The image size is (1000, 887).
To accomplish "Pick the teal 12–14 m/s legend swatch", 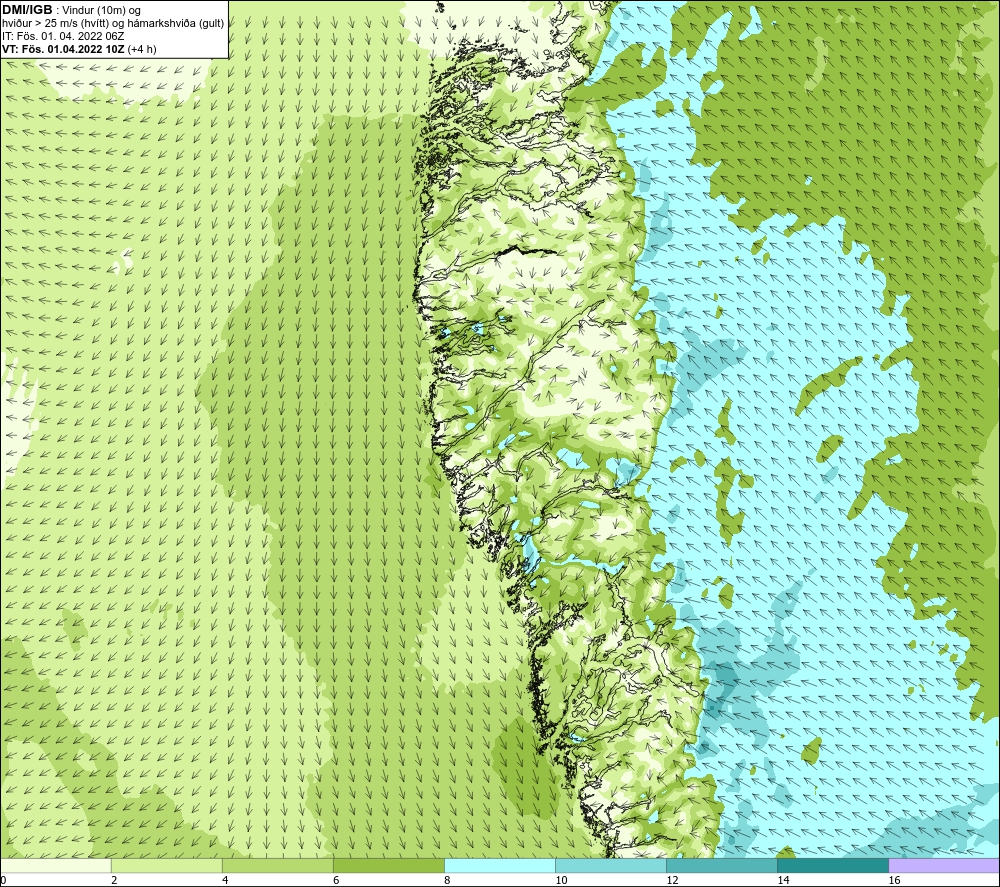I will pos(722,865).
